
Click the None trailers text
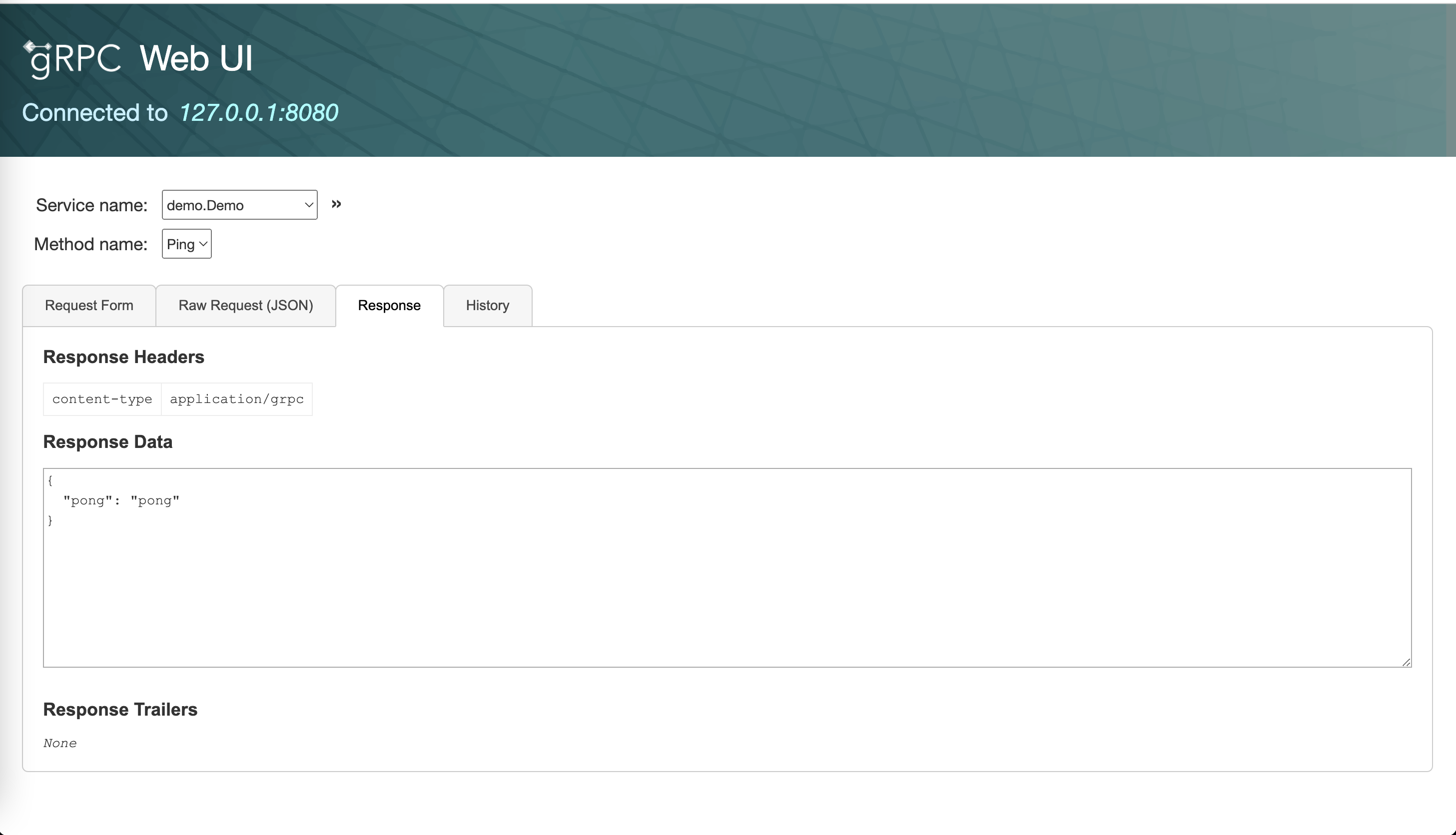point(59,743)
